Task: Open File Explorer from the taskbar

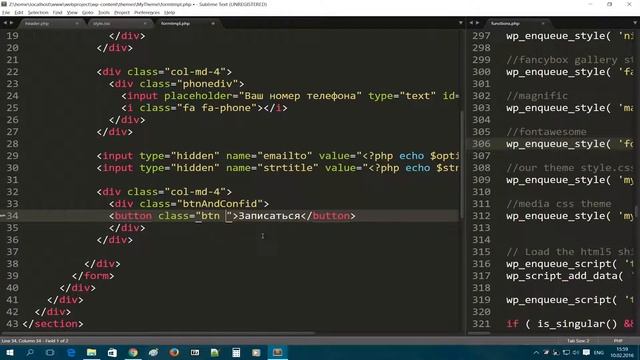Action: pyautogui.click(x=91, y=352)
